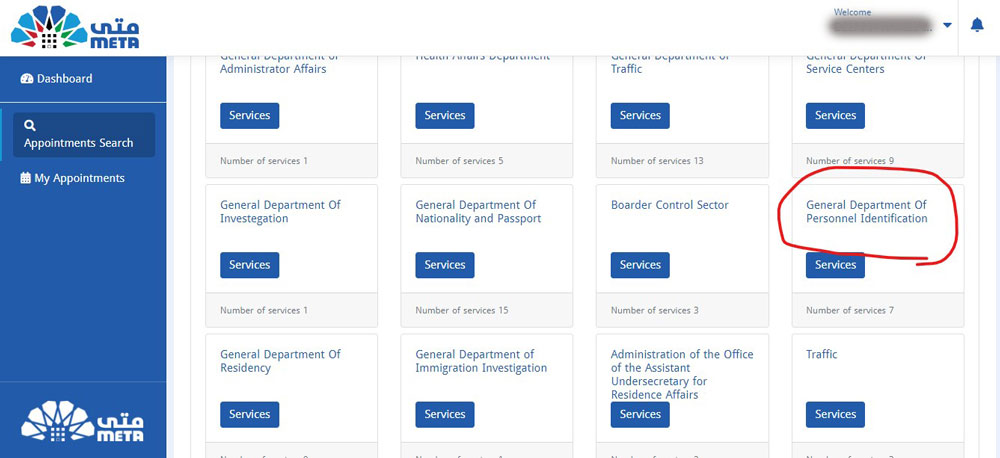The width and height of the screenshot is (1000, 458).
Task: Open Services for Nationality and Passport department
Action: coord(445,265)
